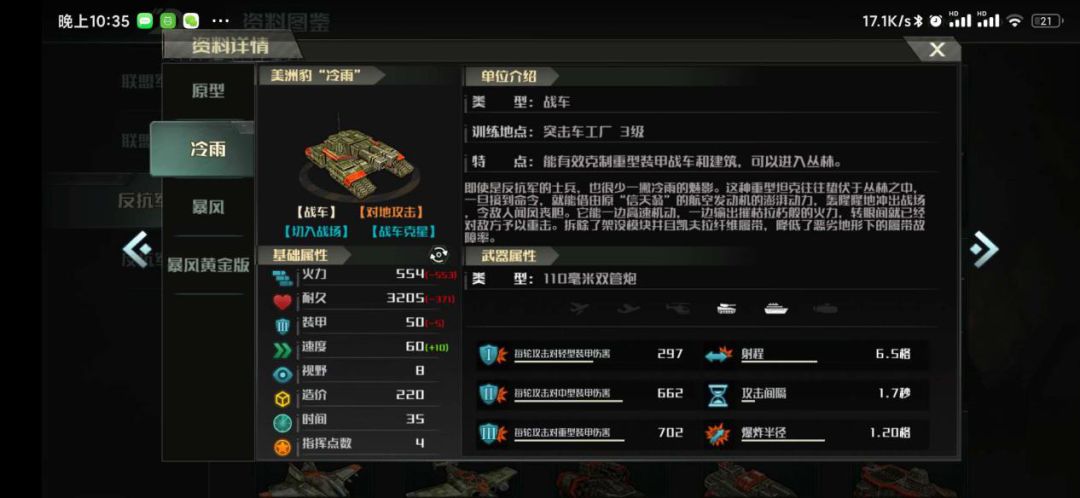1080x498 pixels.
Task: Tap the explosion radius icon
Action: [718, 434]
